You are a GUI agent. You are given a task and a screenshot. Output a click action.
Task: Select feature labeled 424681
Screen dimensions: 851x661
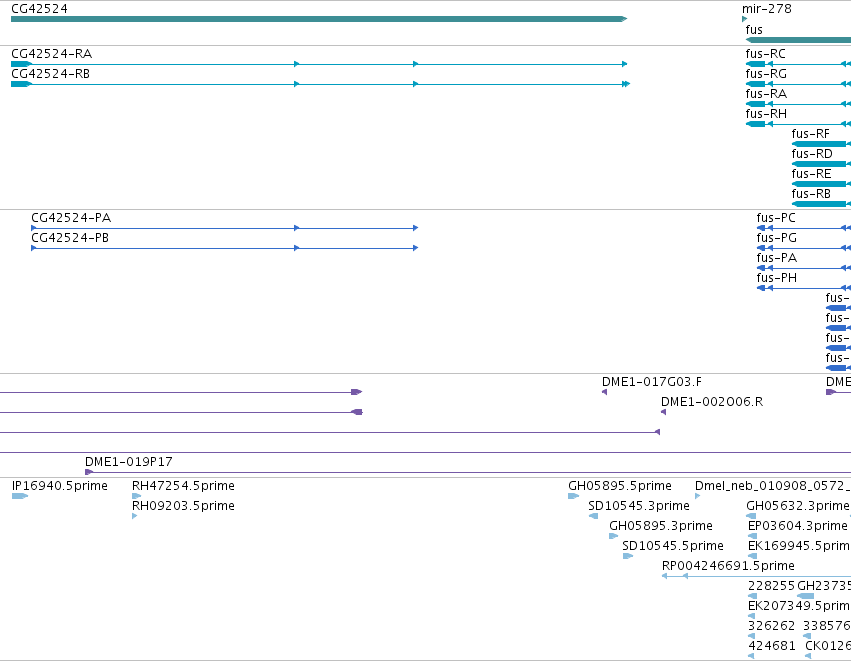(771, 646)
